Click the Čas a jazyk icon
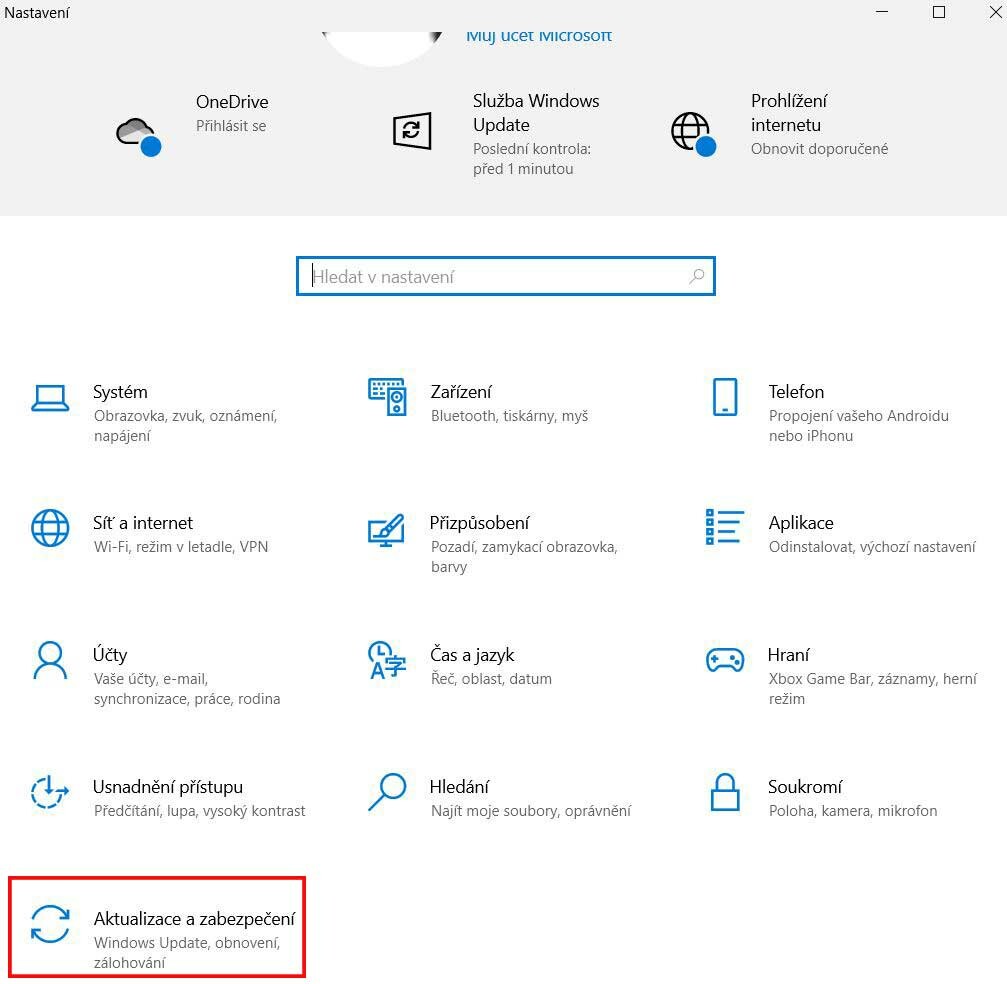 (387, 660)
